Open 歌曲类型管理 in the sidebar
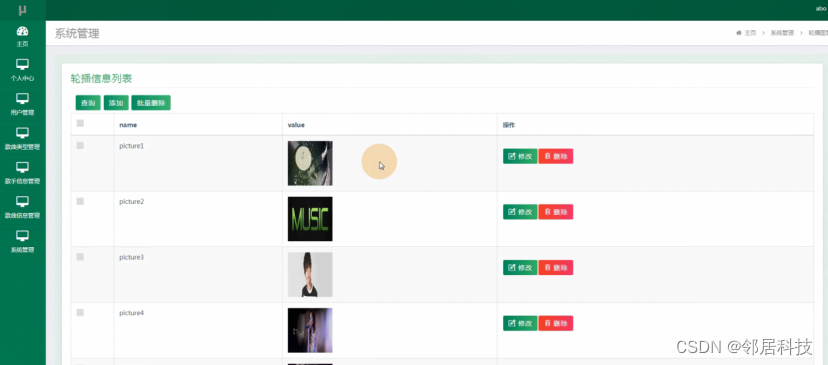This screenshot has width=828, height=365. pos(22,139)
